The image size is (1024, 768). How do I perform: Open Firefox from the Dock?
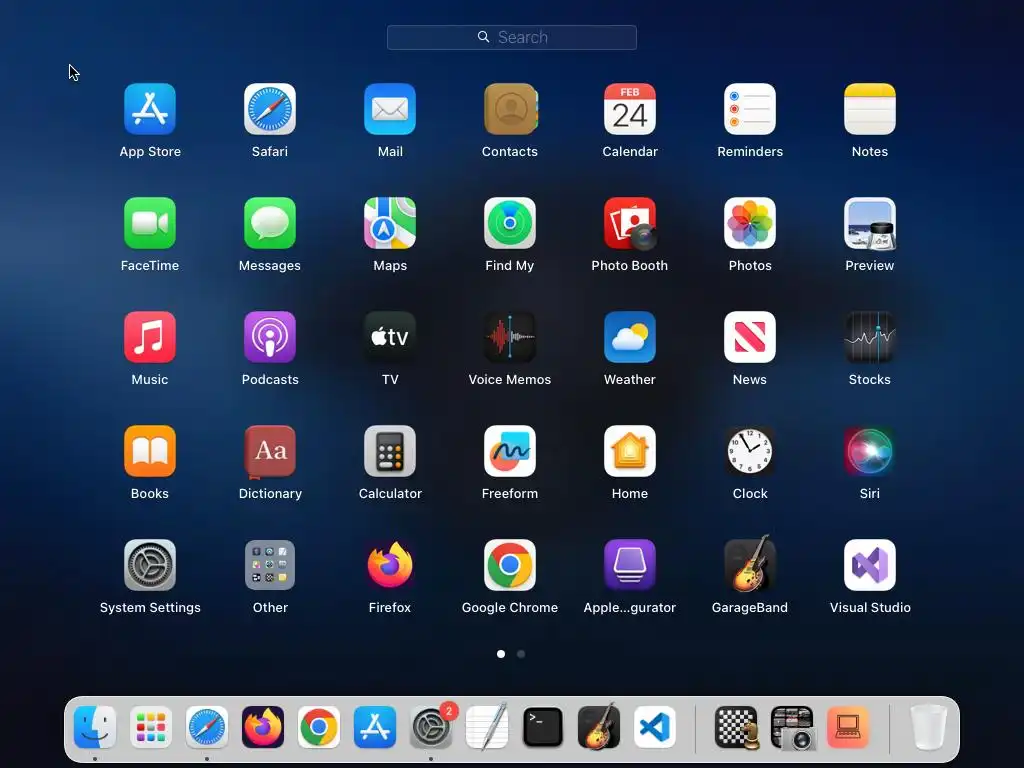263,727
